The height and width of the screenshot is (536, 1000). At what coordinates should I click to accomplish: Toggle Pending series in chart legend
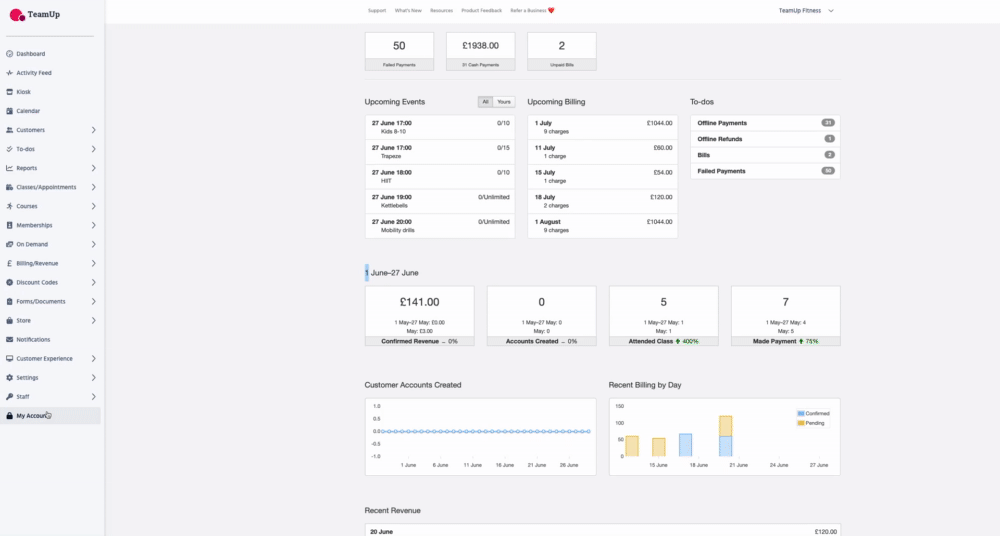point(814,423)
